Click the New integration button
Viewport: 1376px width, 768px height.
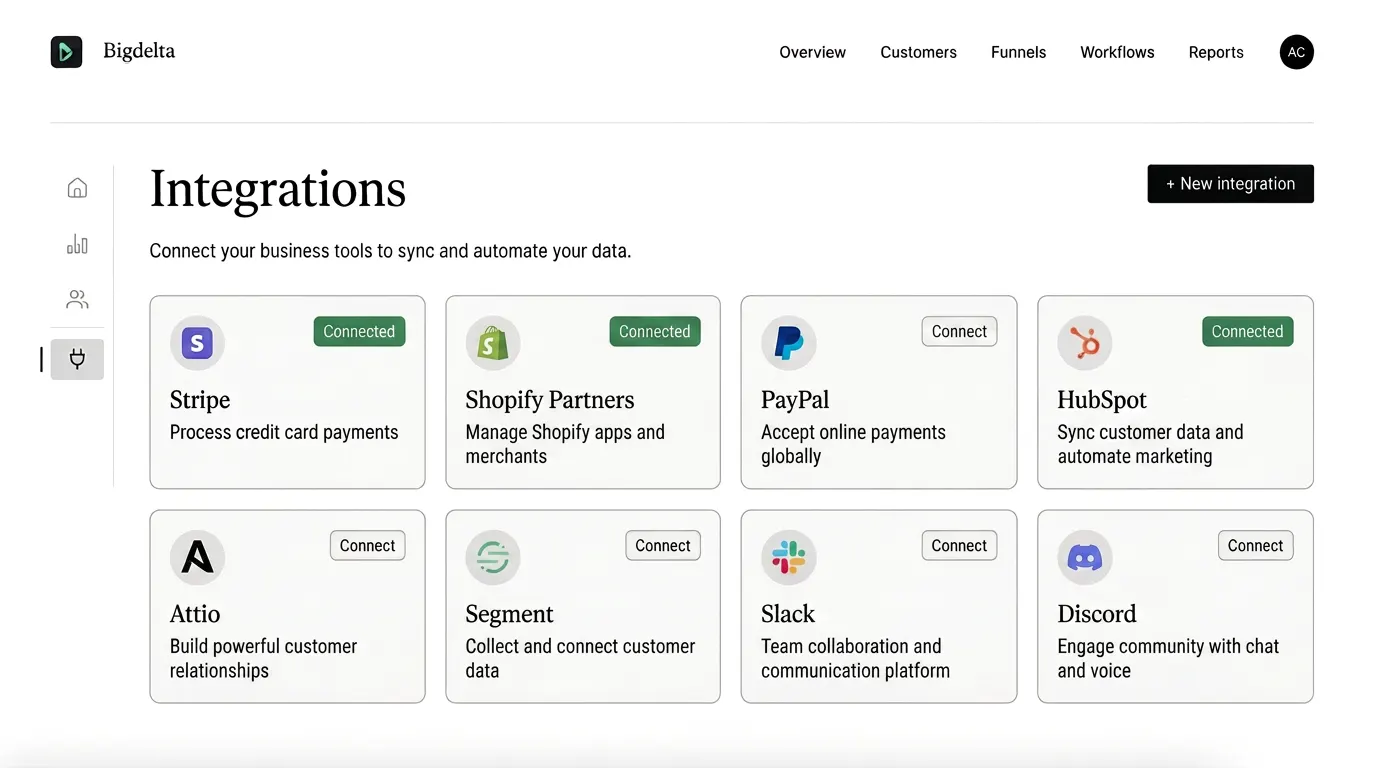(1231, 184)
